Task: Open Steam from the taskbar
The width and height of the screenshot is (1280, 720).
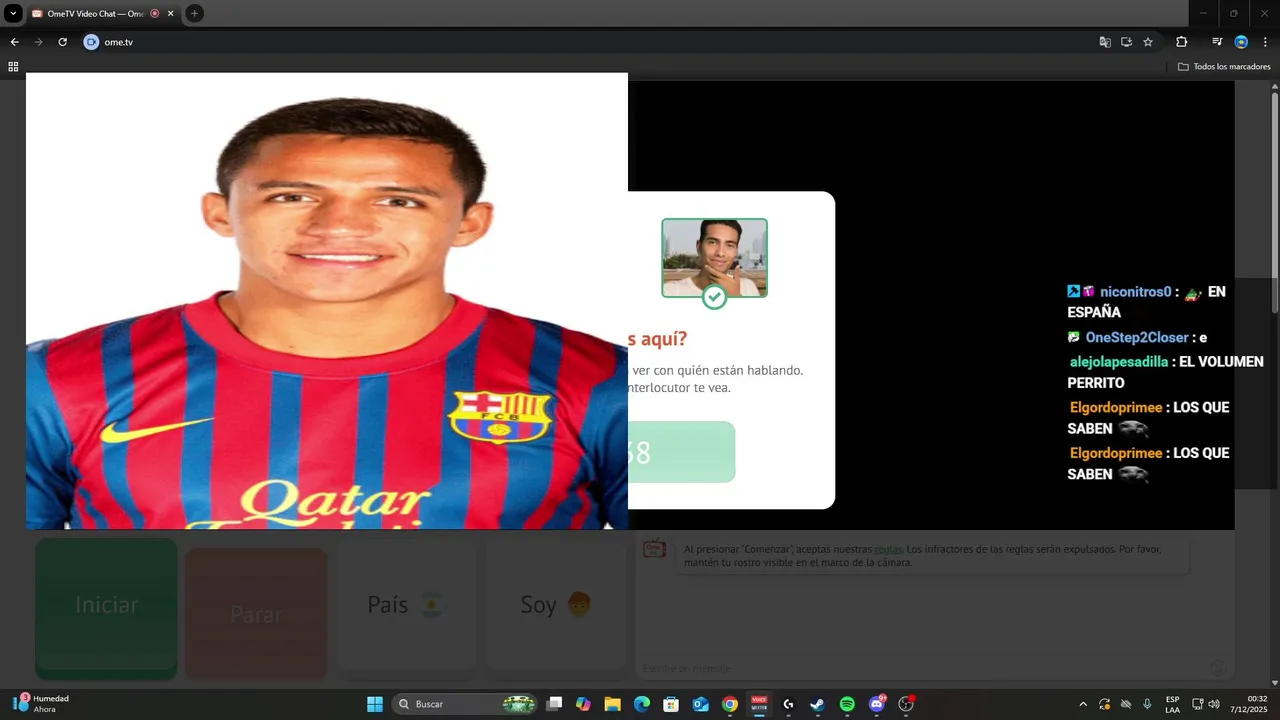Action: point(817,704)
